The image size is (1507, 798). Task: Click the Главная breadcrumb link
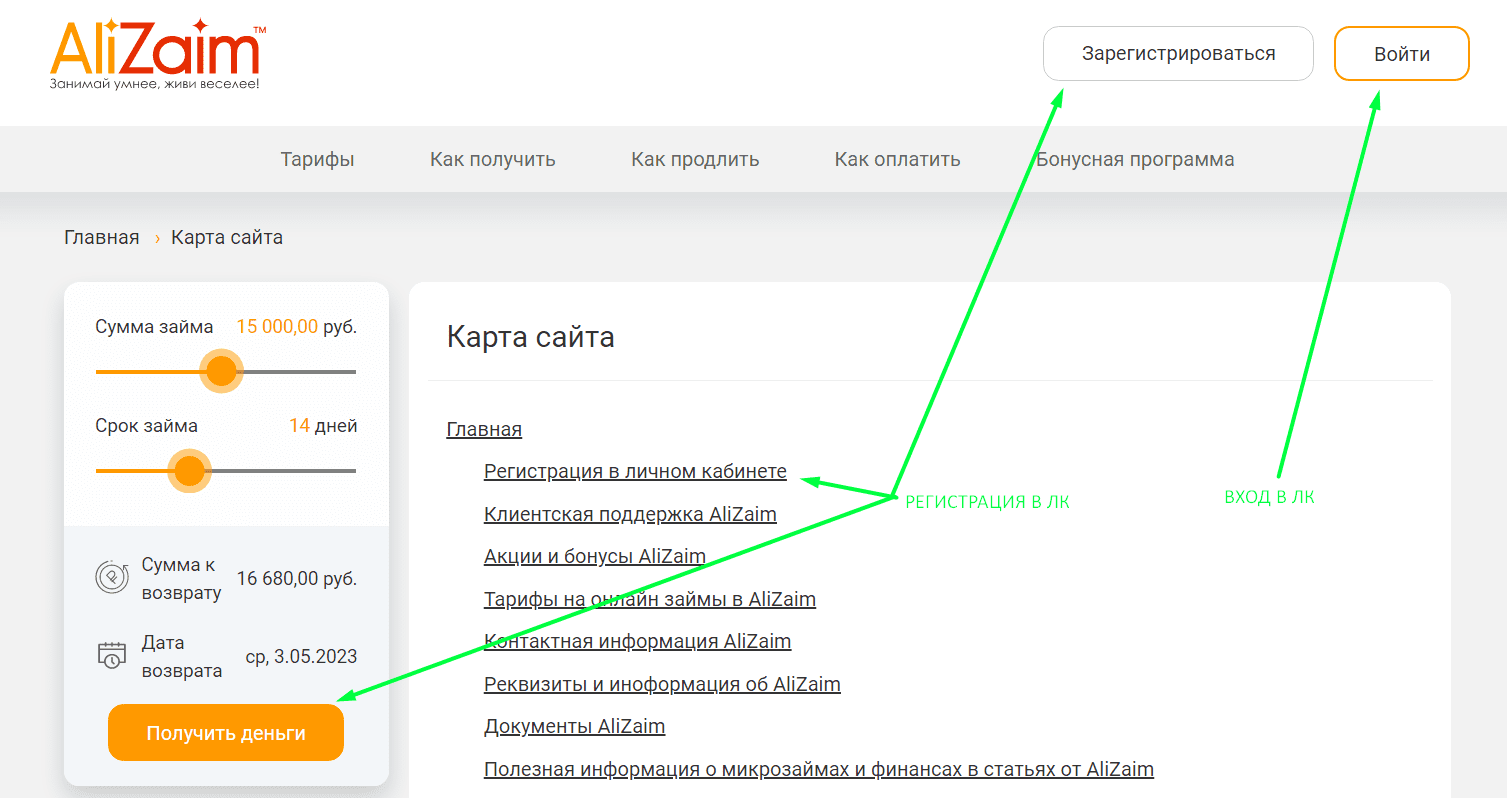point(102,238)
